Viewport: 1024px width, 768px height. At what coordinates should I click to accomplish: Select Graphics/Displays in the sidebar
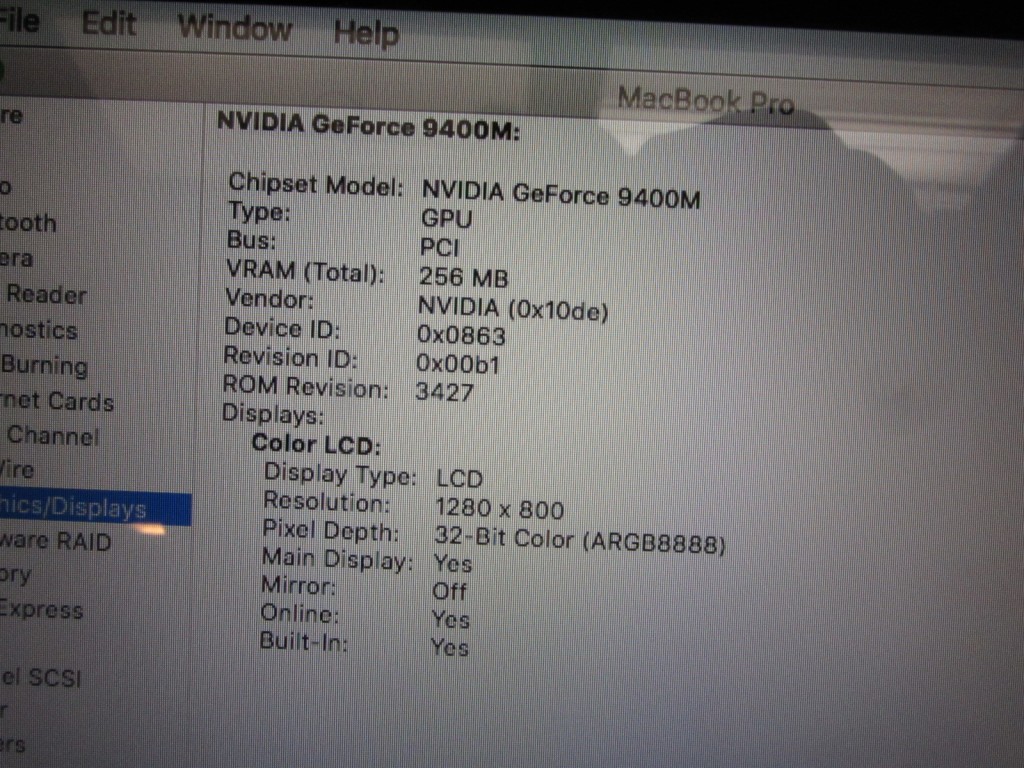point(95,509)
